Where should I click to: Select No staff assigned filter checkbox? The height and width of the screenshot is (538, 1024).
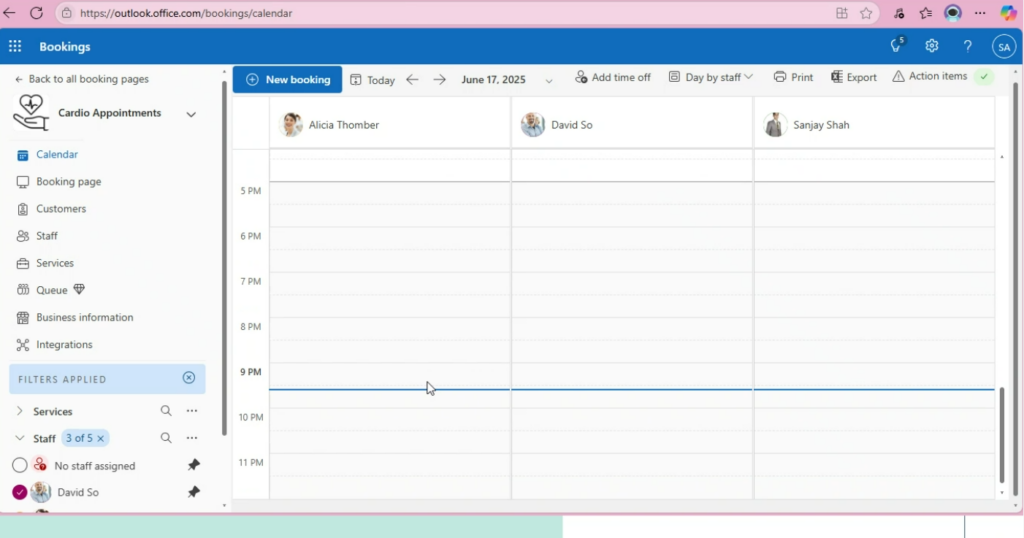tap(20, 465)
